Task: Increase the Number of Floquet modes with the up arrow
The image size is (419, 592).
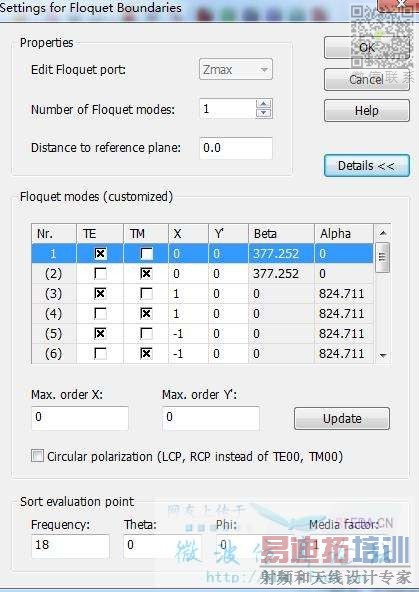Action: click(x=263, y=104)
